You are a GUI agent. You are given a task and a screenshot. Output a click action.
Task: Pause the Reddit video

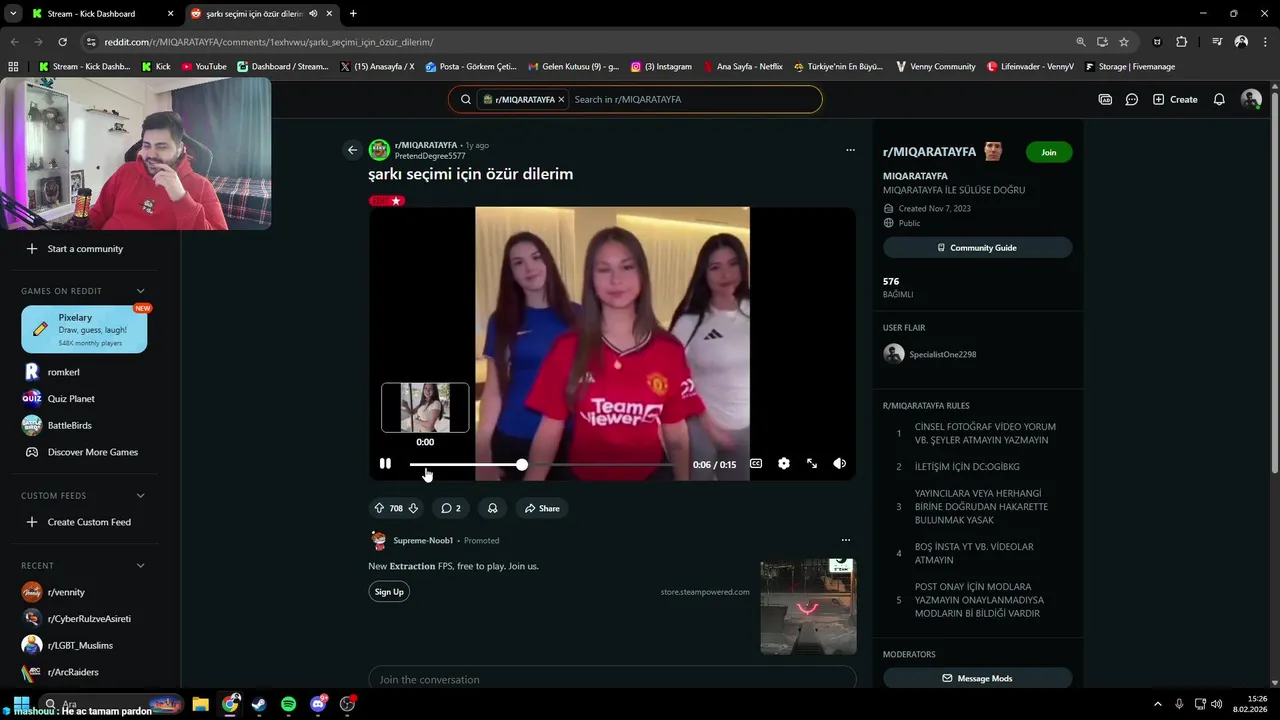[385, 464]
